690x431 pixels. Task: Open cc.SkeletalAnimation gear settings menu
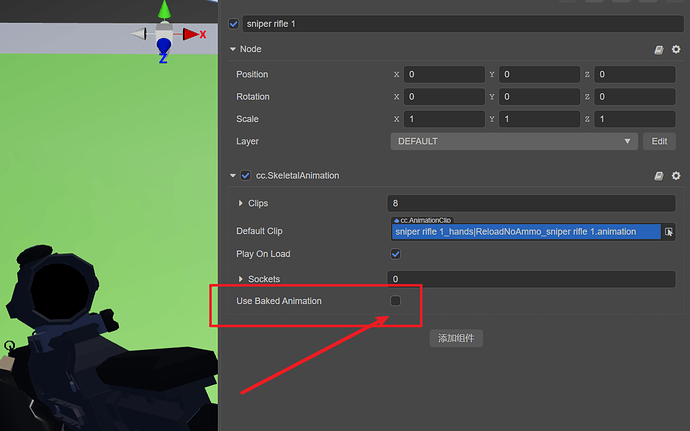coord(676,176)
